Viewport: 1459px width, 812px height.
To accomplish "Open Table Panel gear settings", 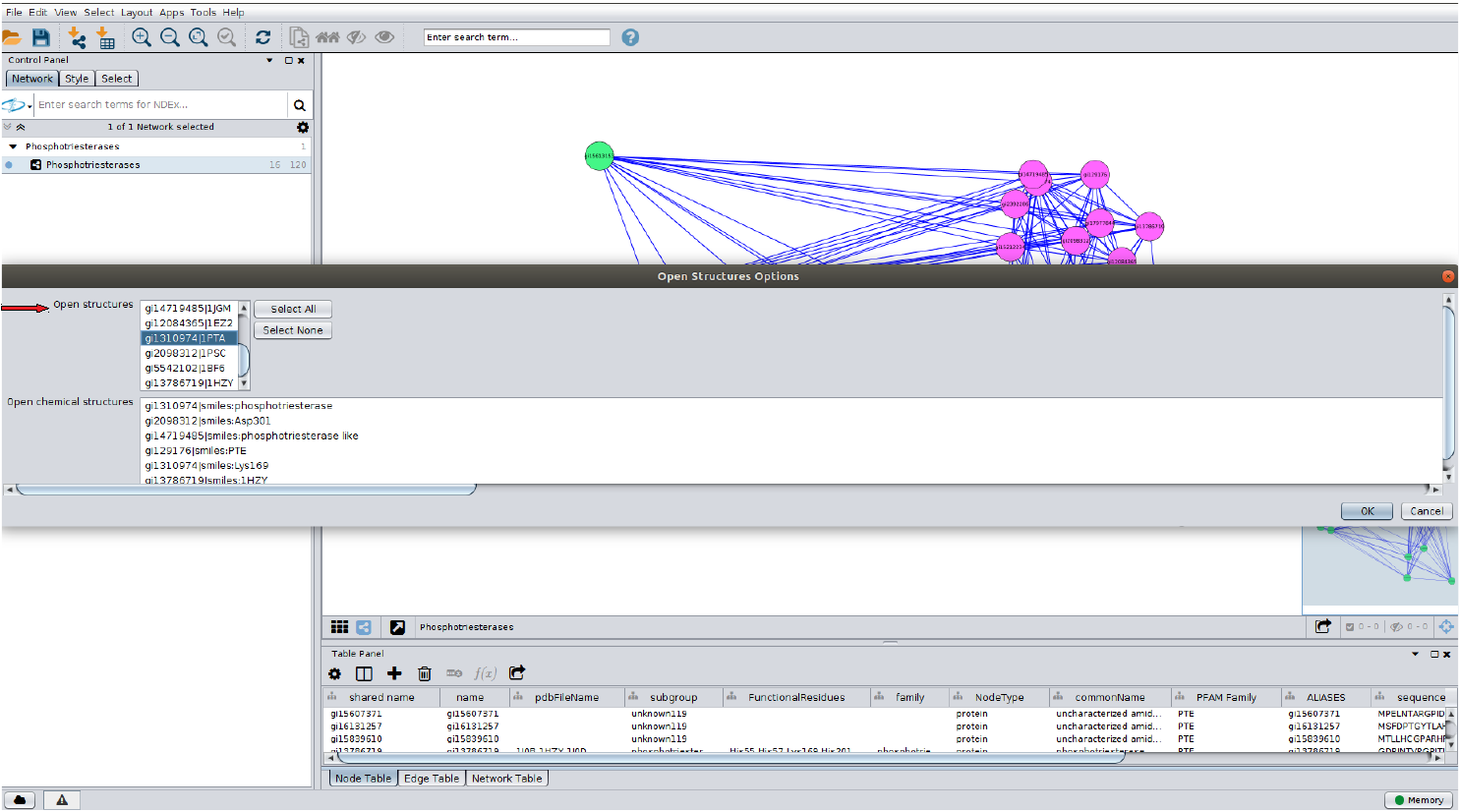I will [334, 673].
